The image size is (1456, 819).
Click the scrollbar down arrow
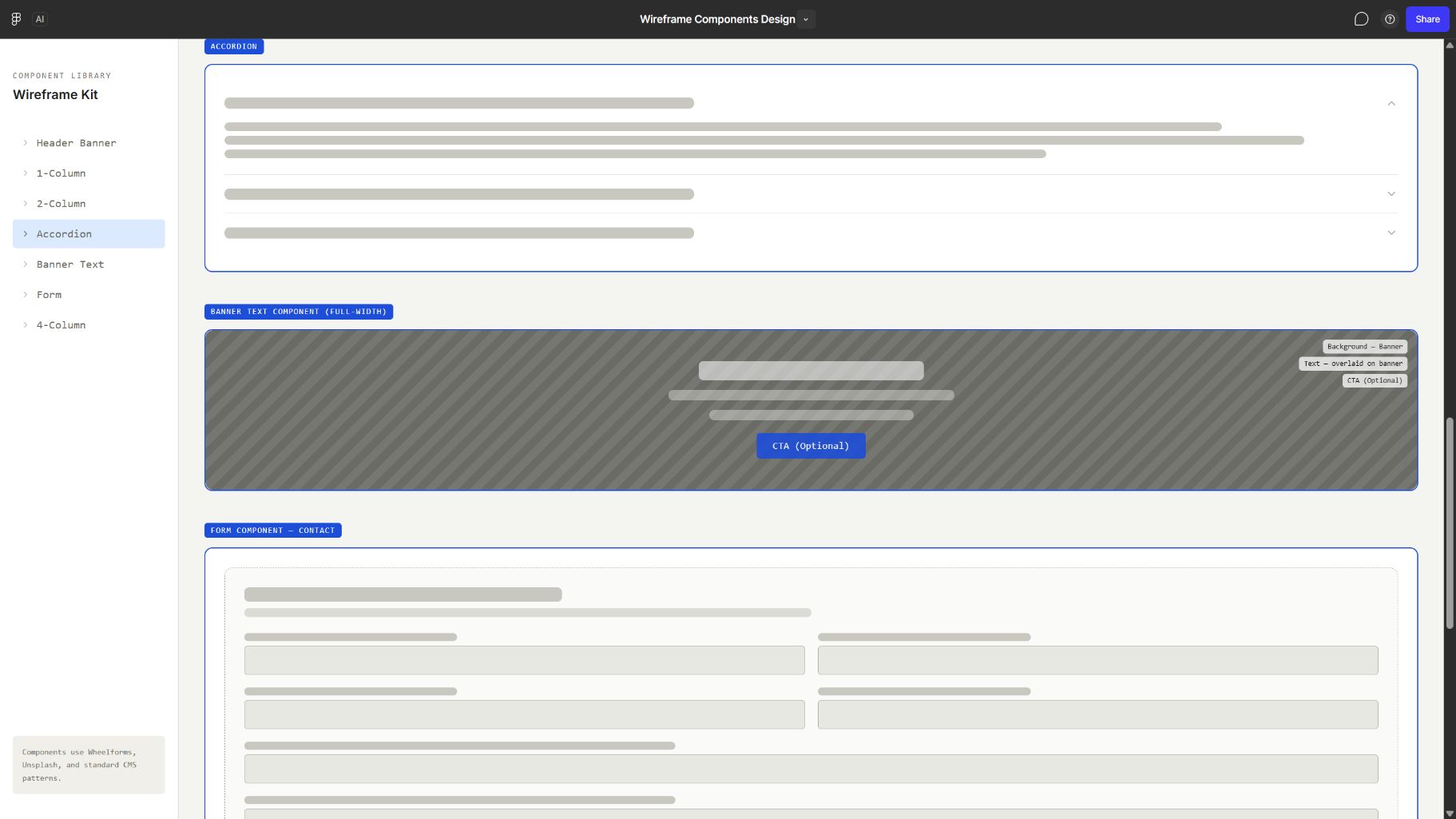coord(1450,813)
